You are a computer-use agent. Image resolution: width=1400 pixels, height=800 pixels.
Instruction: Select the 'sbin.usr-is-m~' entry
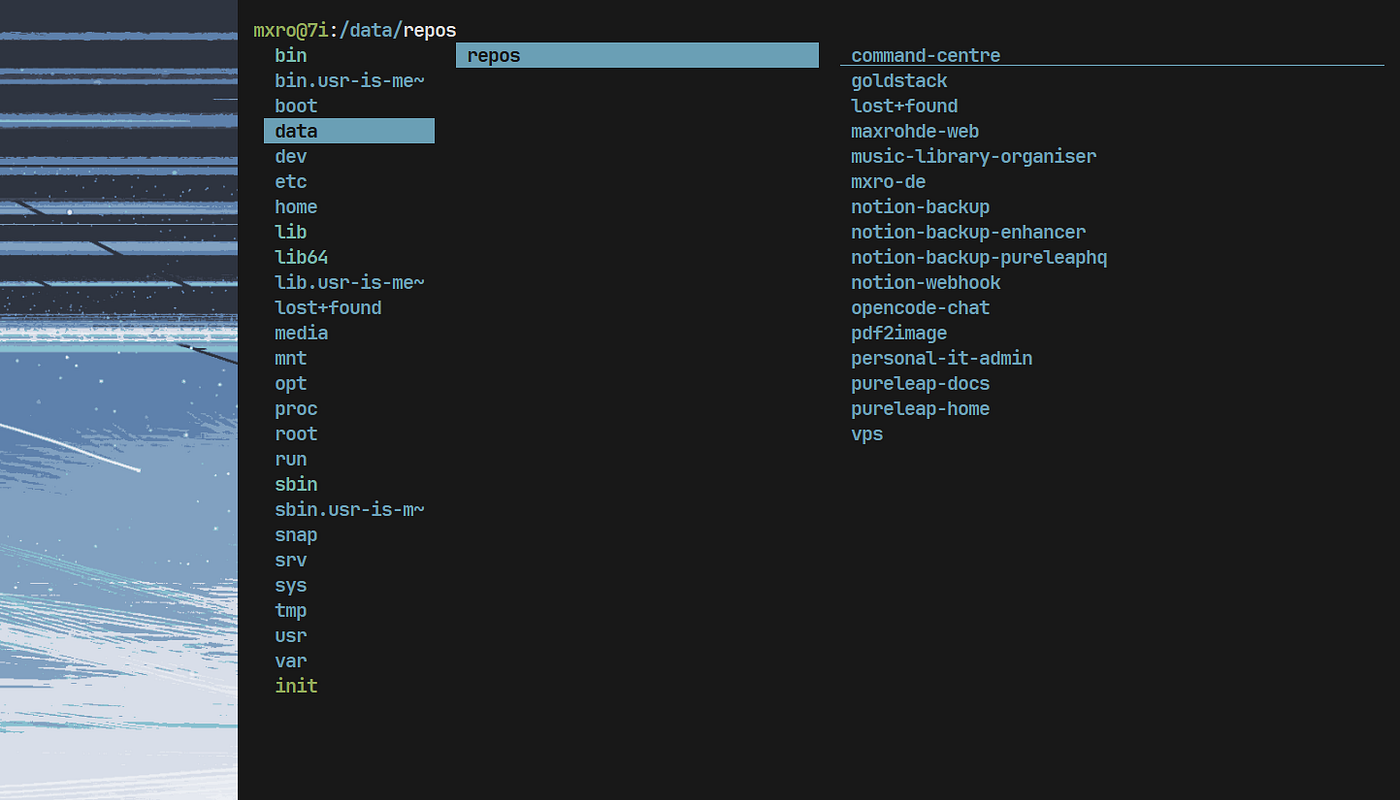350,510
